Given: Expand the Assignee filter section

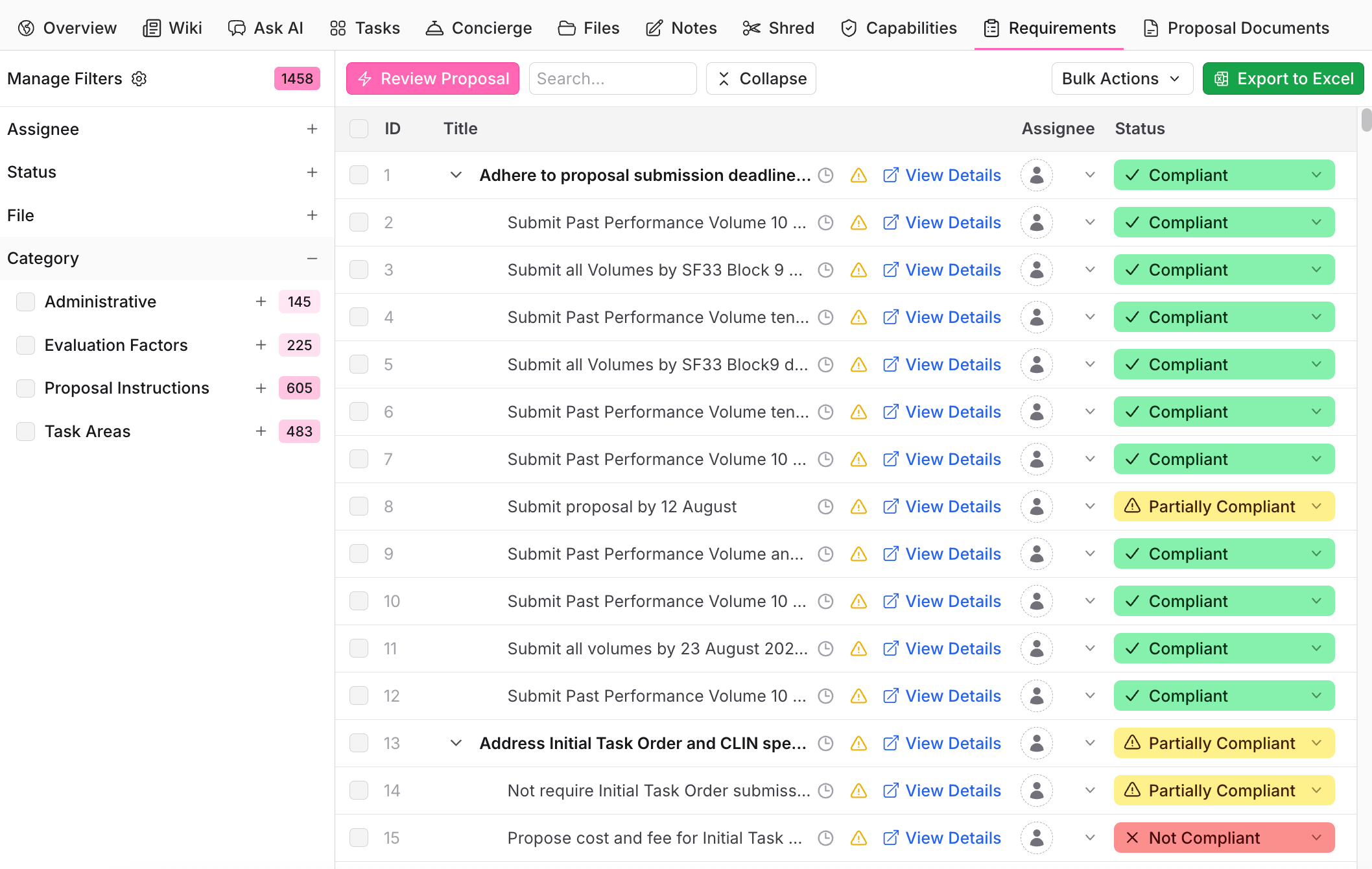Looking at the screenshot, I should click(x=312, y=129).
